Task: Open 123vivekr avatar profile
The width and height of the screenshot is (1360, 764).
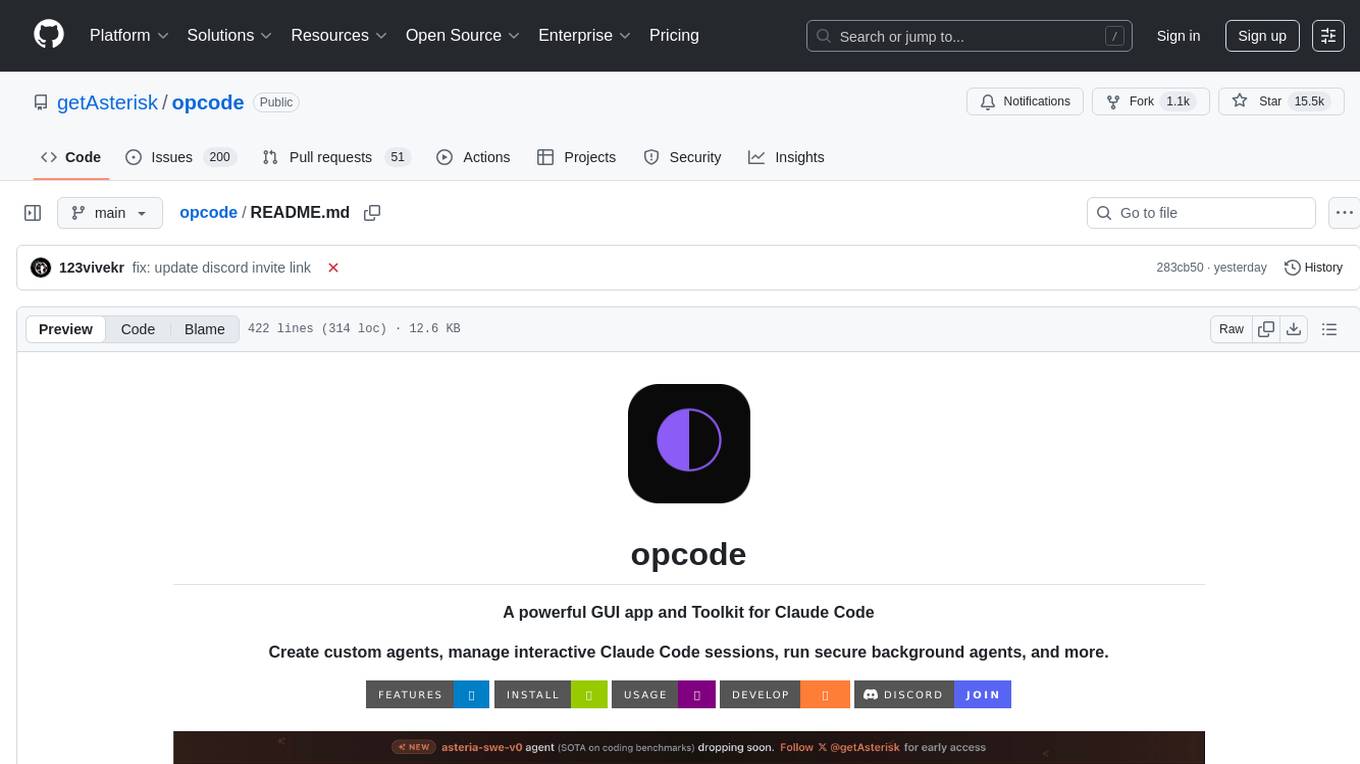Action: (x=41, y=268)
